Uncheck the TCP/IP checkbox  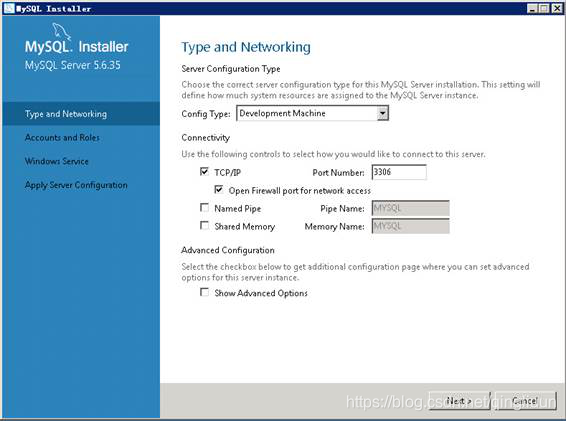pos(204,172)
